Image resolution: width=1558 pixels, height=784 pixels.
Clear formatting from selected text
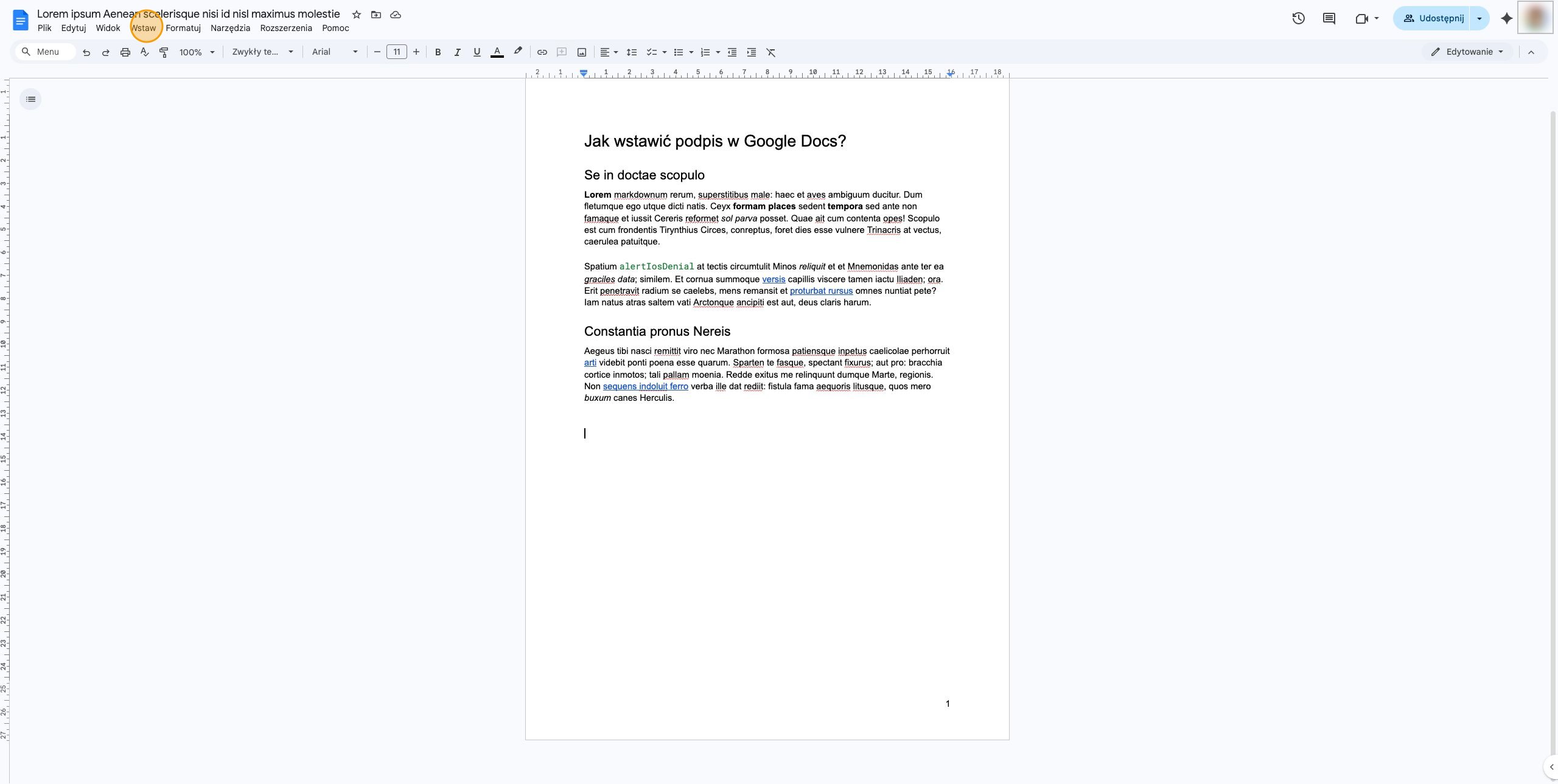coord(771,52)
